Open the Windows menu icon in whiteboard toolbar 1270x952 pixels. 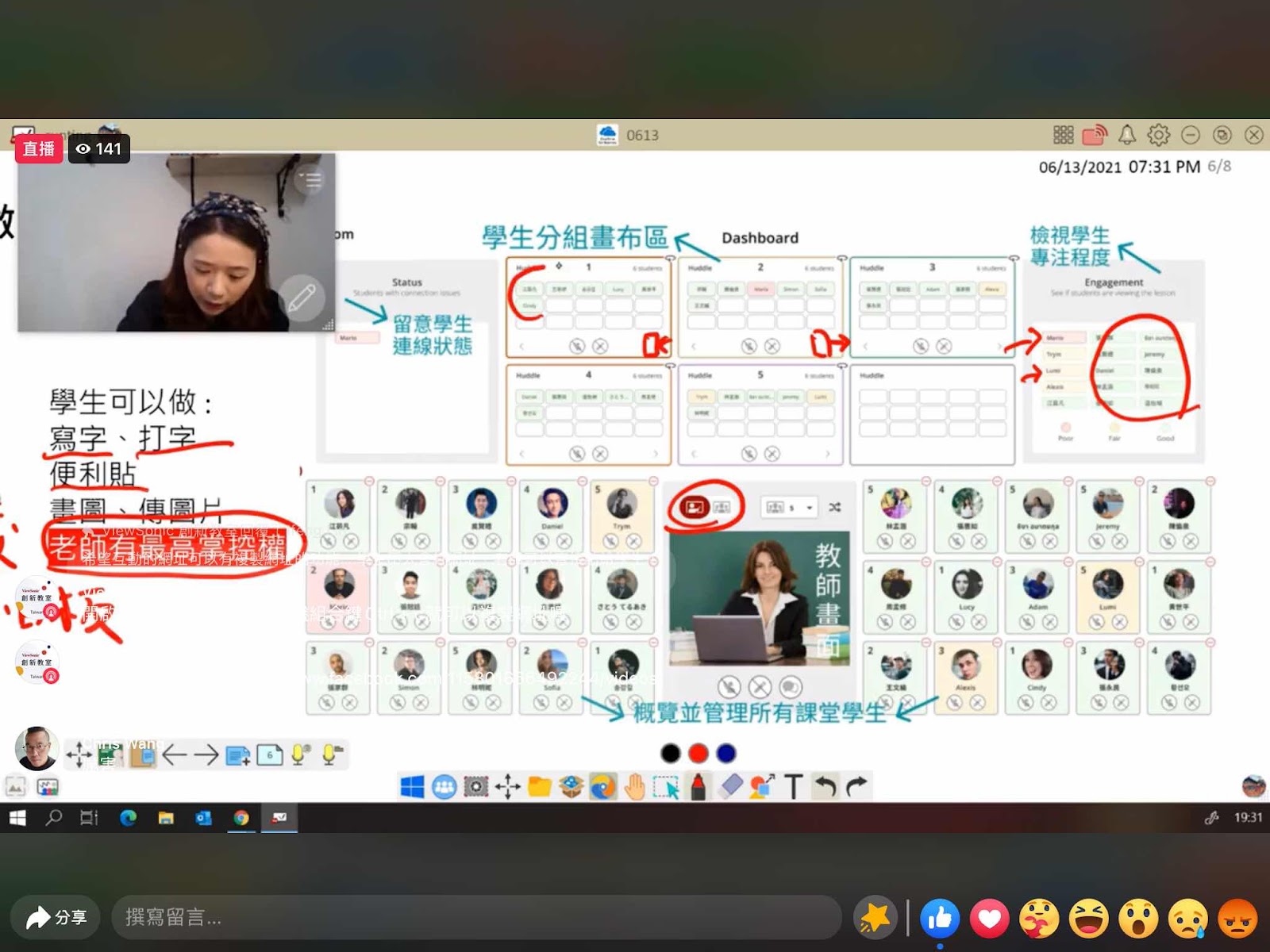412,786
